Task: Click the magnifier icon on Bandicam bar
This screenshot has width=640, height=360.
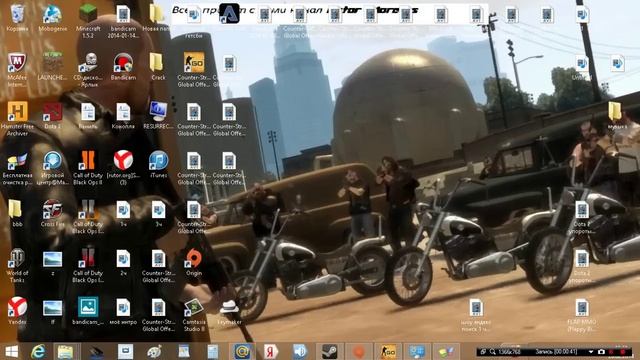Action: [493, 352]
